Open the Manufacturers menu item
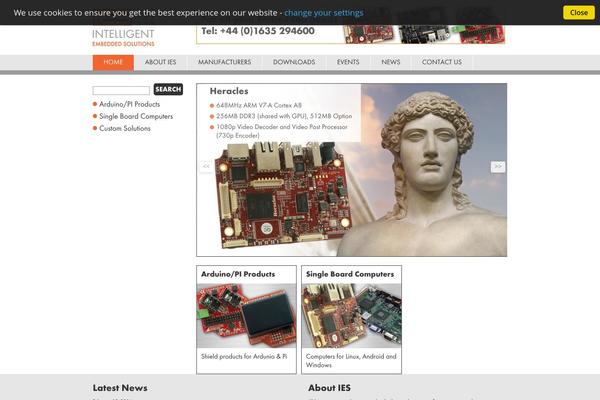Image resolution: width=600 pixels, height=400 pixels. pos(225,62)
